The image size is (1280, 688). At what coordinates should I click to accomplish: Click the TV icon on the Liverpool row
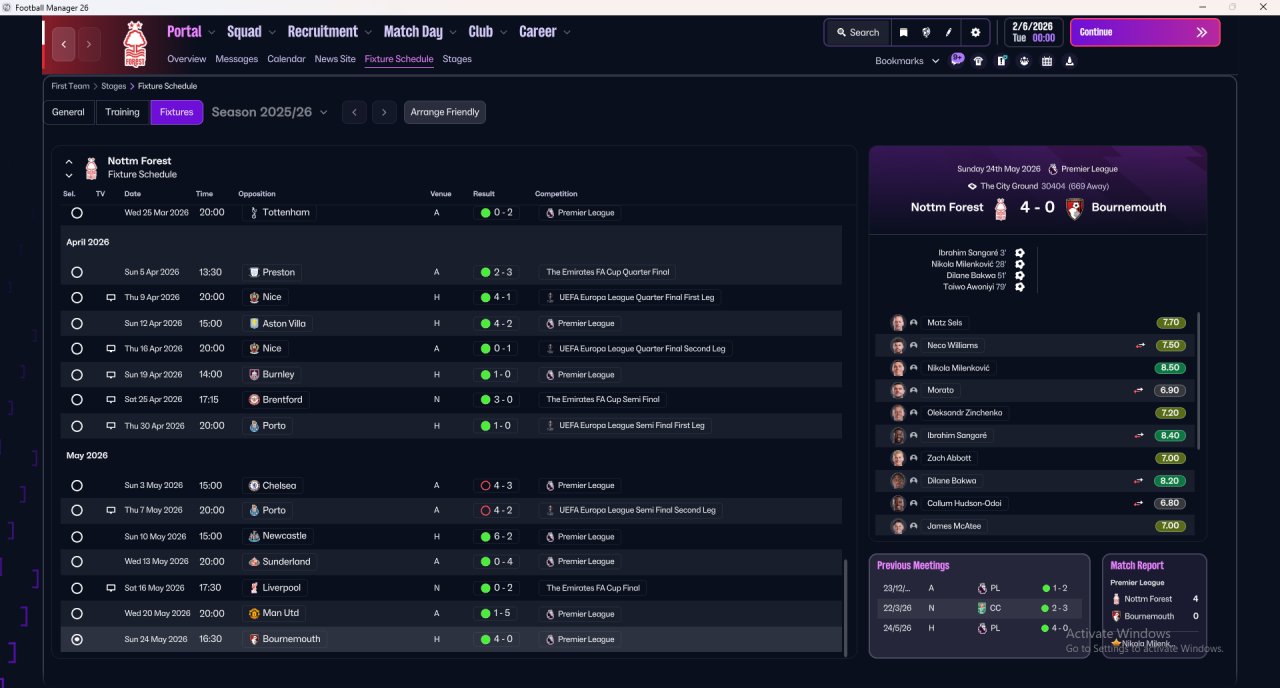(111, 588)
